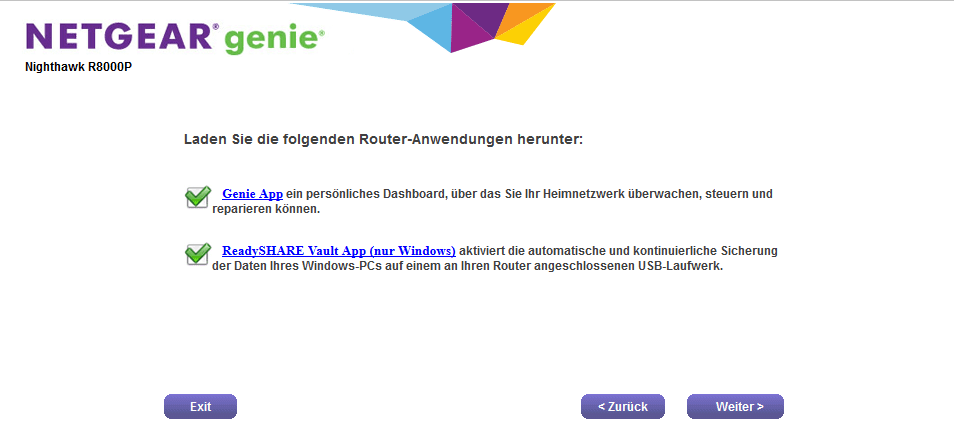Click the heading "Laden Sie die folgenden Router-Anwendungen herunter:"
This screenshot has height=439, width=954.
coord(383,140)
